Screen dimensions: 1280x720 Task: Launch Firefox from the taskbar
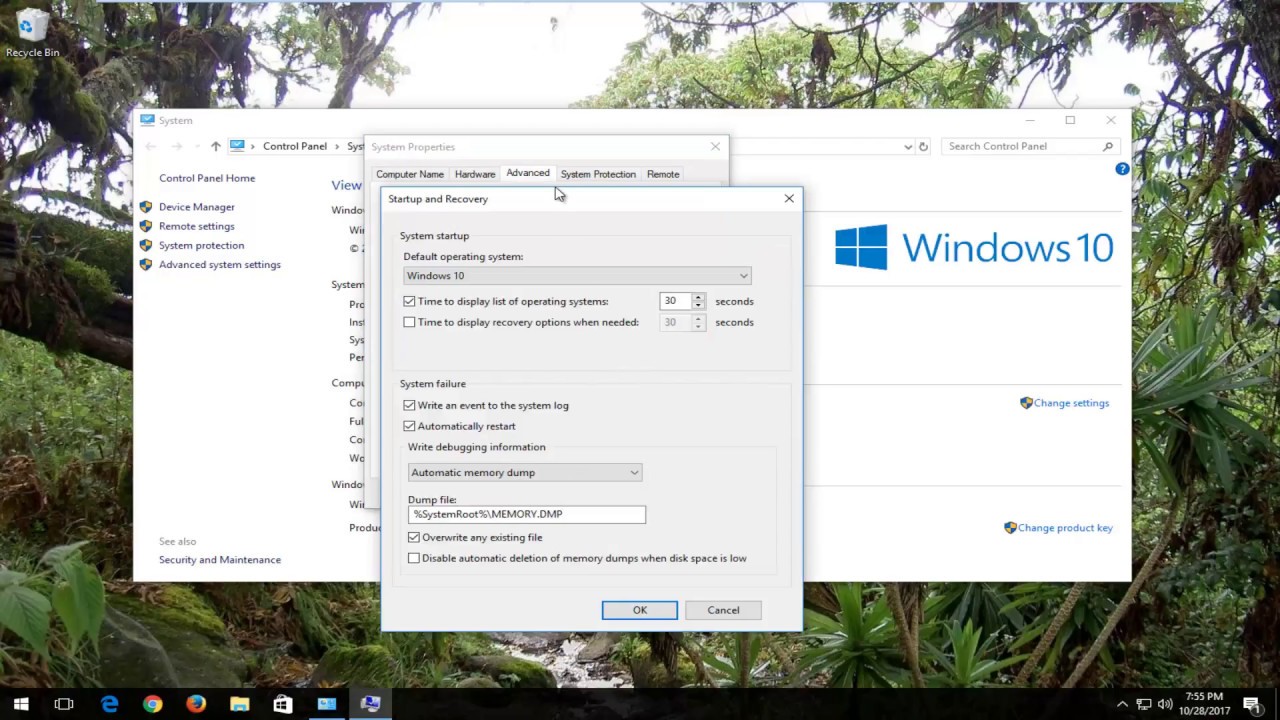pyautogui.click(x=196, y=704)
